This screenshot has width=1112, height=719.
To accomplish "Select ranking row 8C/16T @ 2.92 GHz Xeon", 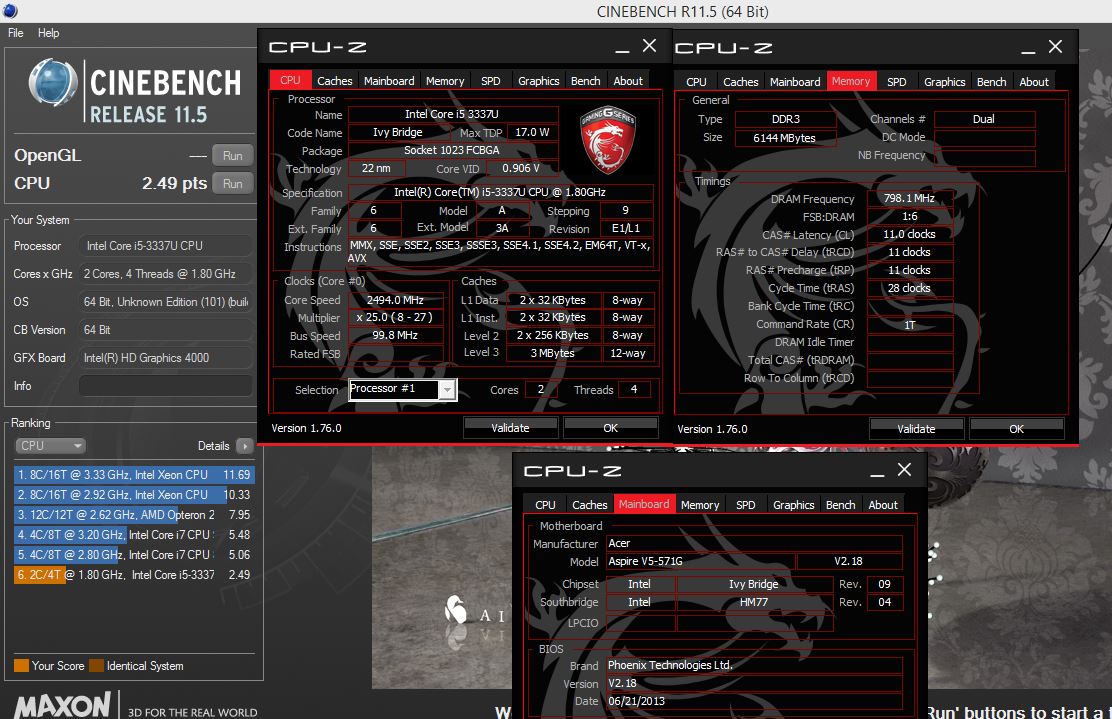I will click(x=133, y=494).
